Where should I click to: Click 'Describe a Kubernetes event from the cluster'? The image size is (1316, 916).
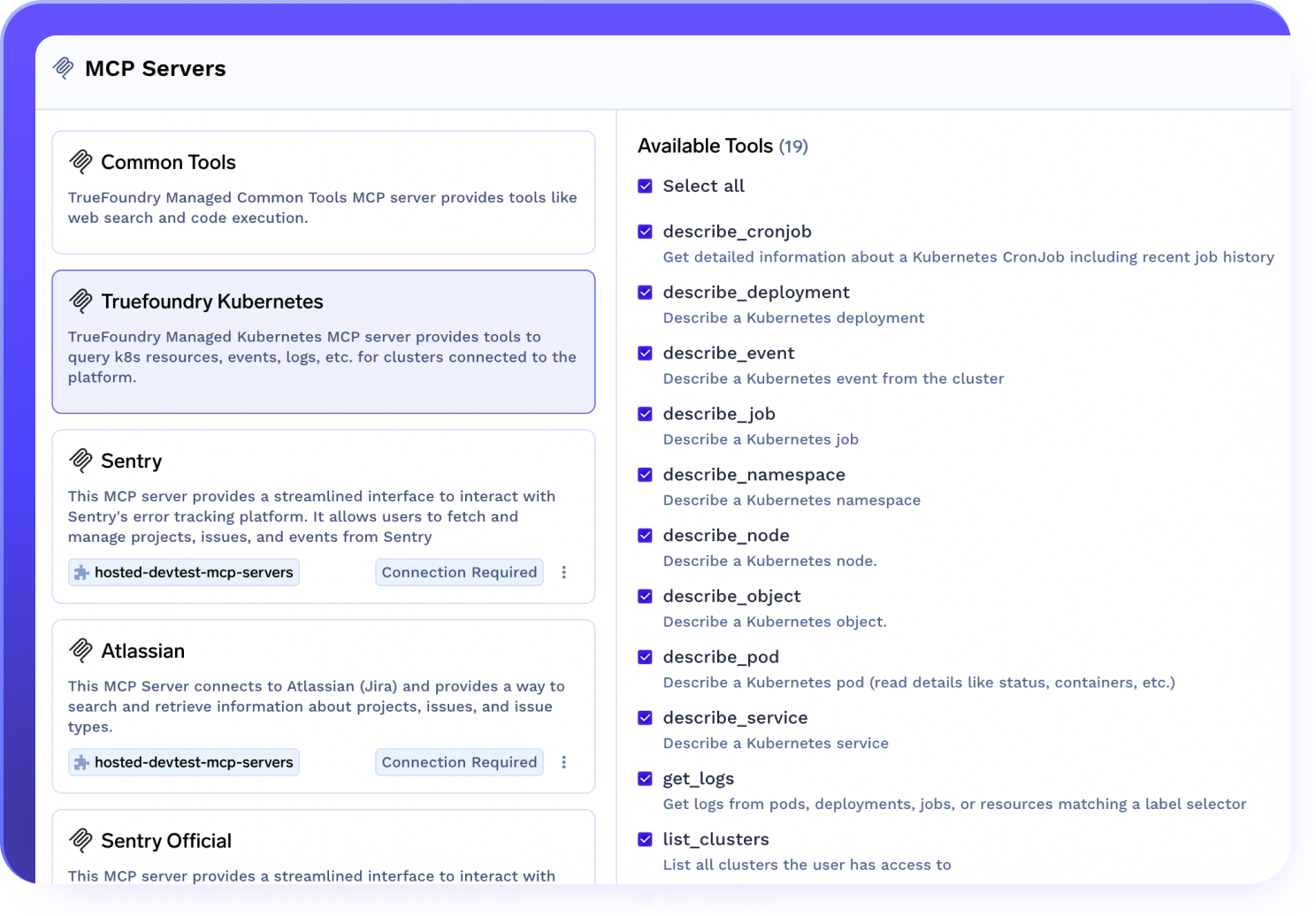834,378
